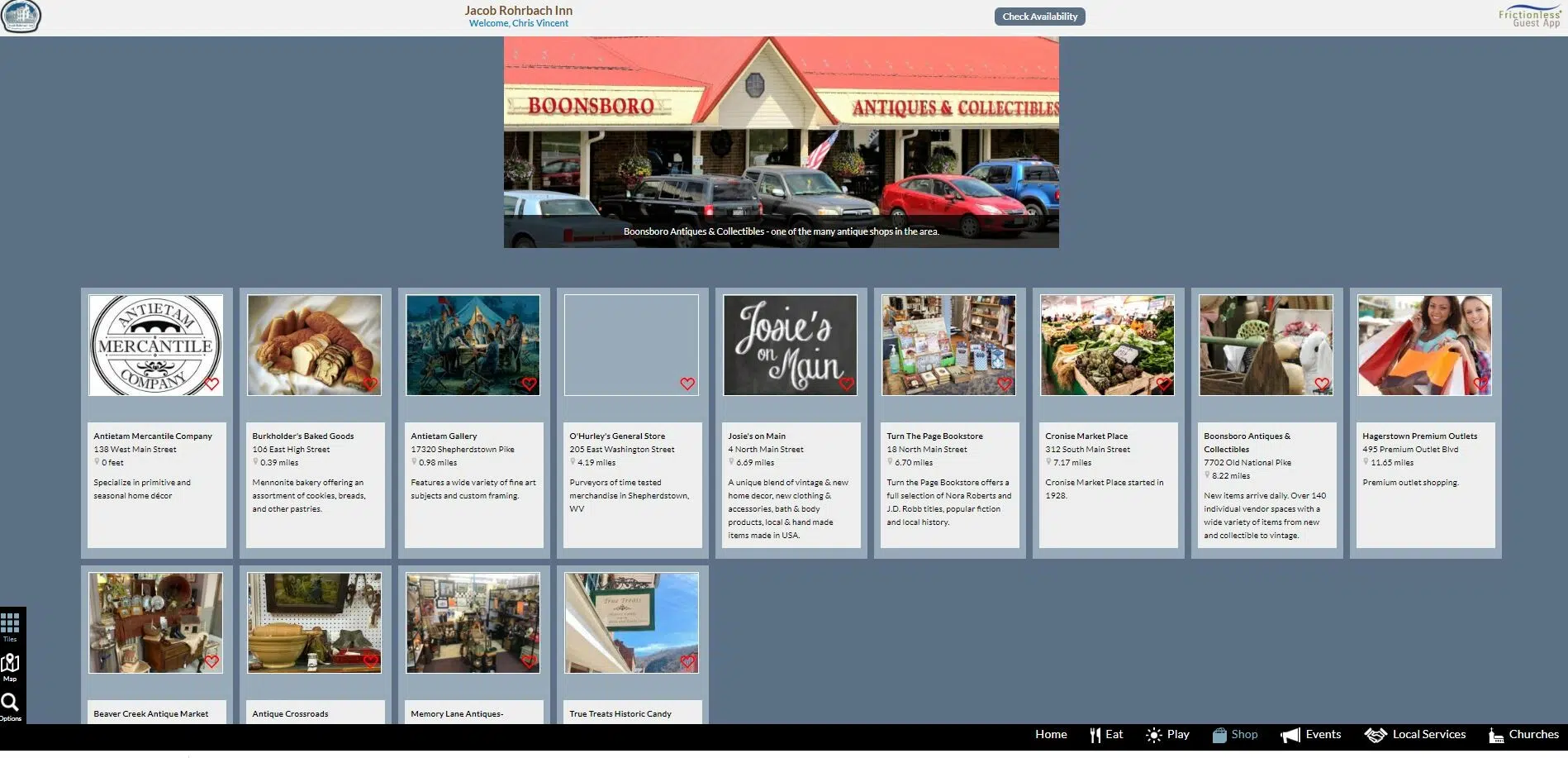
Task: Open Antietam Gallery painting thumbnail
Action: pyautogui.click(x=473, y=345)
